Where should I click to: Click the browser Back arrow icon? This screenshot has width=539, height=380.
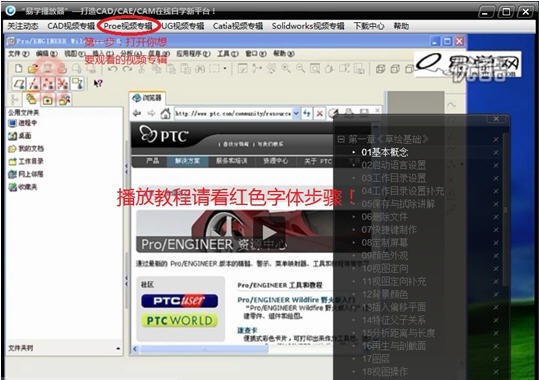[137, 113]
